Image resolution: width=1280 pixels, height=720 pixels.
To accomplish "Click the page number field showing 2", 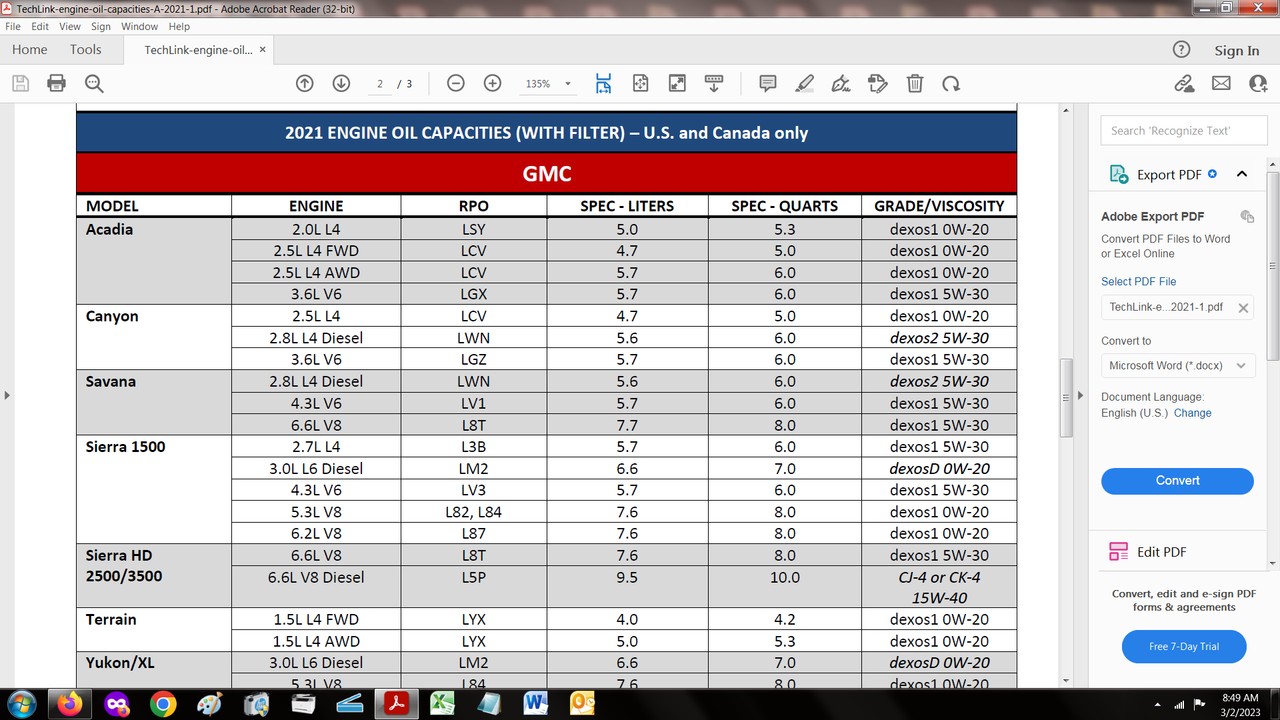I will pos(380,84).
